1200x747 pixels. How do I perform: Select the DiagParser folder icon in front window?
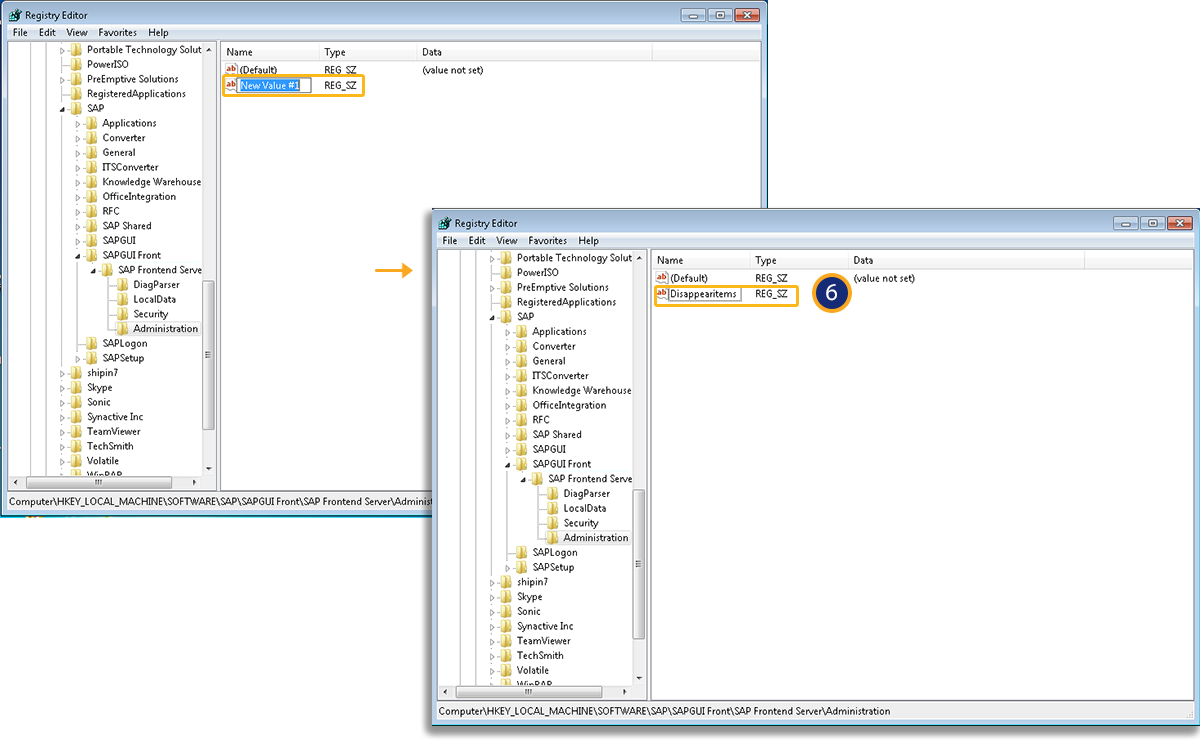[x=553, y=494]
